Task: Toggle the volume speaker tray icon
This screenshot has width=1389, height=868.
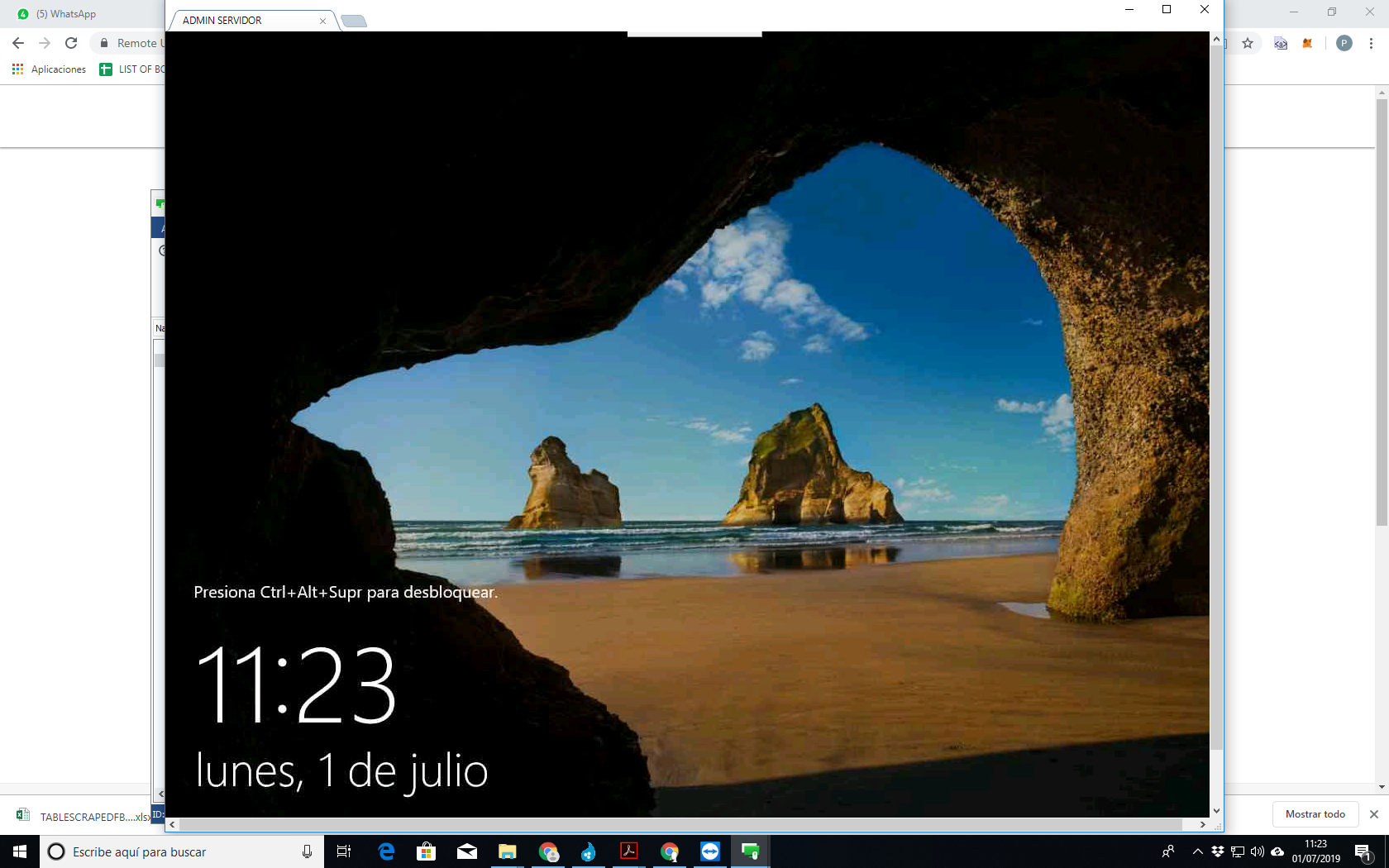Action: [x=1258, y=851]
